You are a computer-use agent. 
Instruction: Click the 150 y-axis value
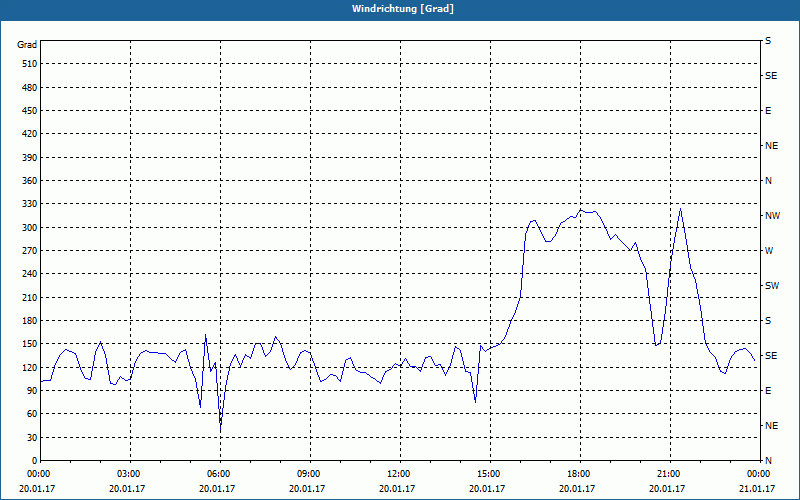tap(30, 344)
